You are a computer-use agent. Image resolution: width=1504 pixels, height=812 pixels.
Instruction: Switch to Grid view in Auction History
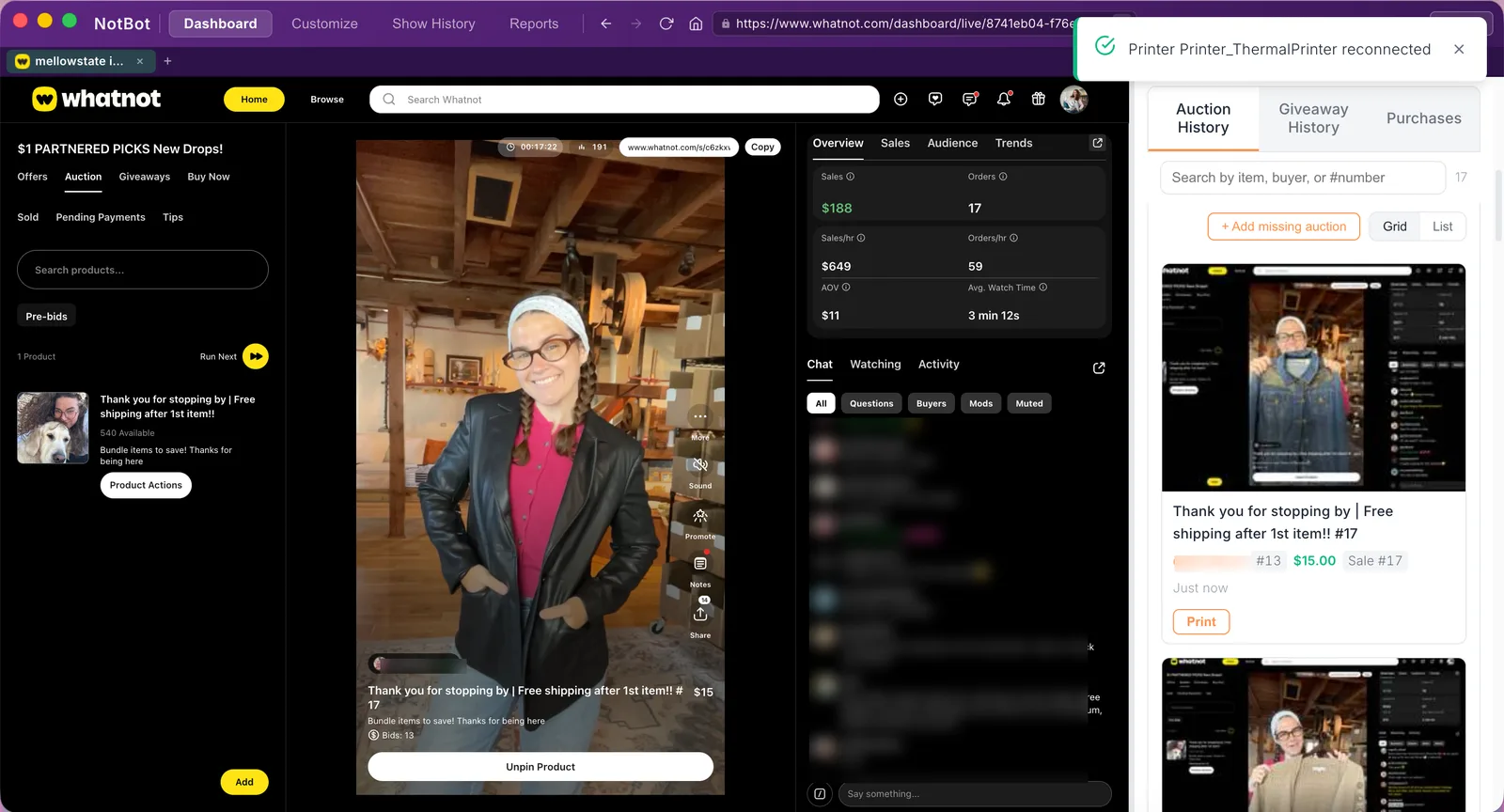click(x=1395, y=226)
